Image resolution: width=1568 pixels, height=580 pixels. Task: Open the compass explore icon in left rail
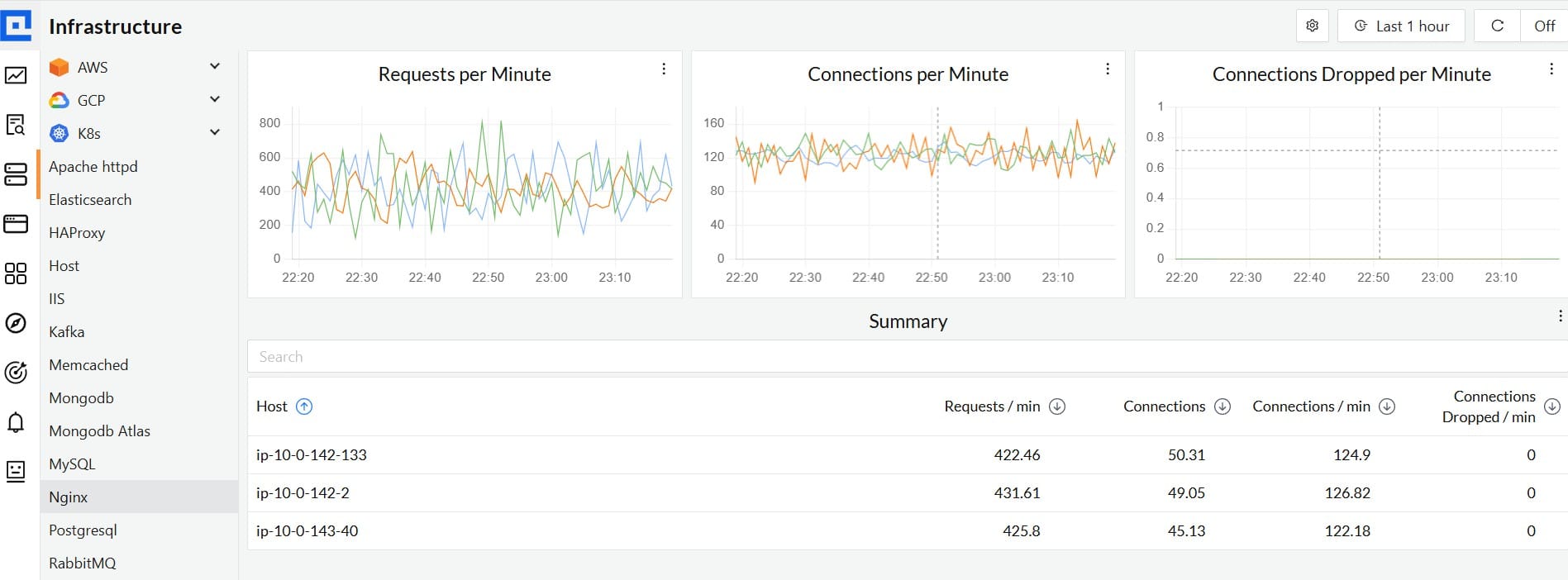(16, 323)
